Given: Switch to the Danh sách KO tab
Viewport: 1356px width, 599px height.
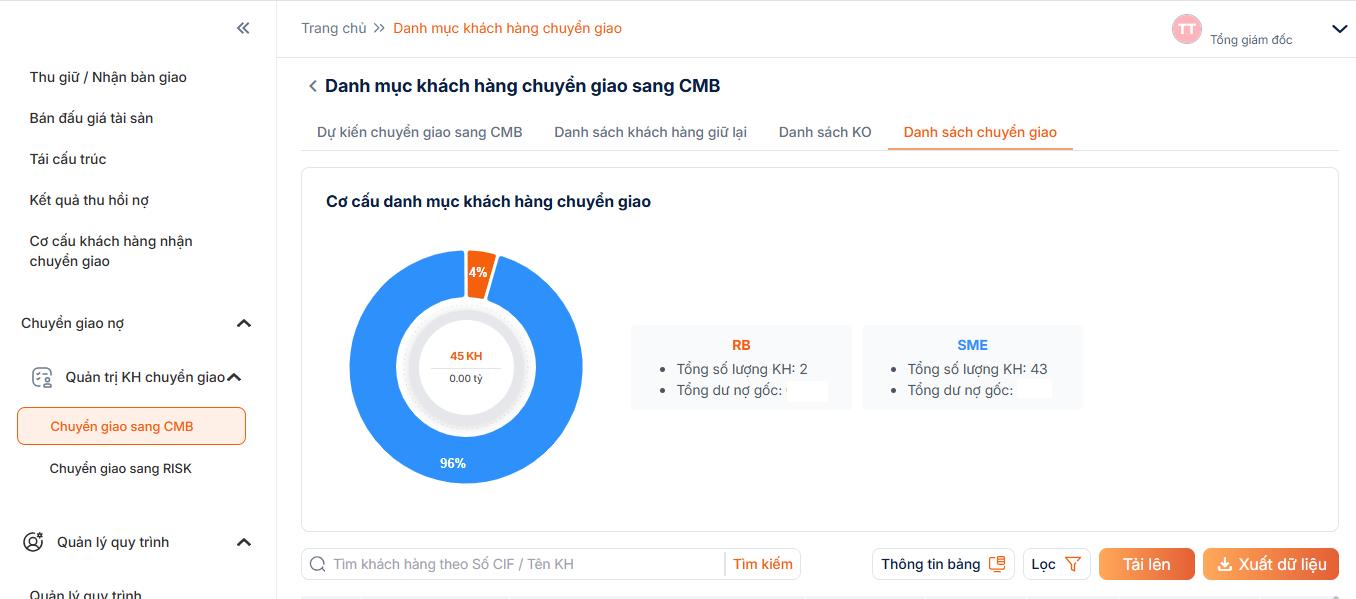Looking at the screenshot, I should pos(824,131).
